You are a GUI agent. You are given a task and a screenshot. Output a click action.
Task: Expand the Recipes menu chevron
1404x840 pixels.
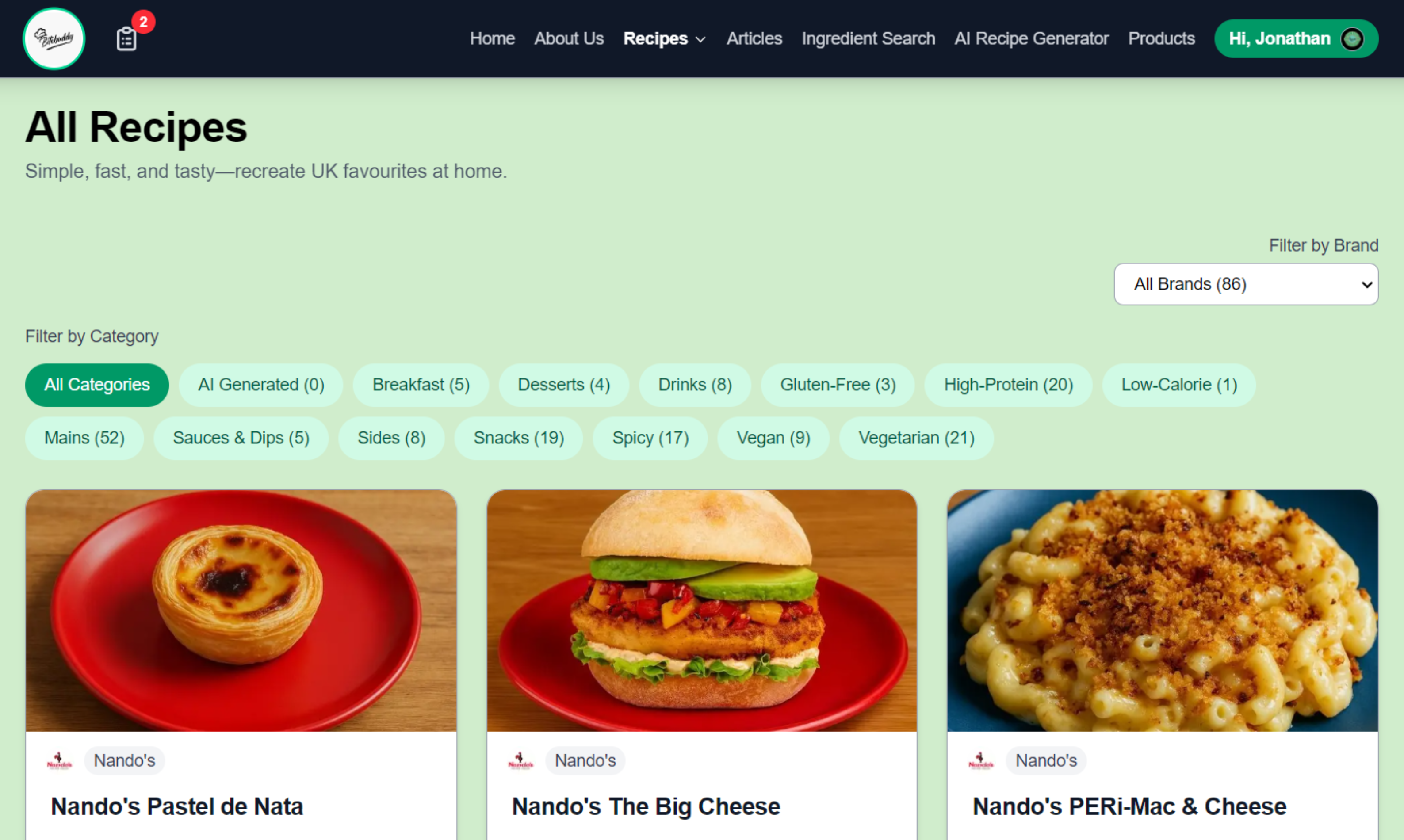[x=700, y=39]
